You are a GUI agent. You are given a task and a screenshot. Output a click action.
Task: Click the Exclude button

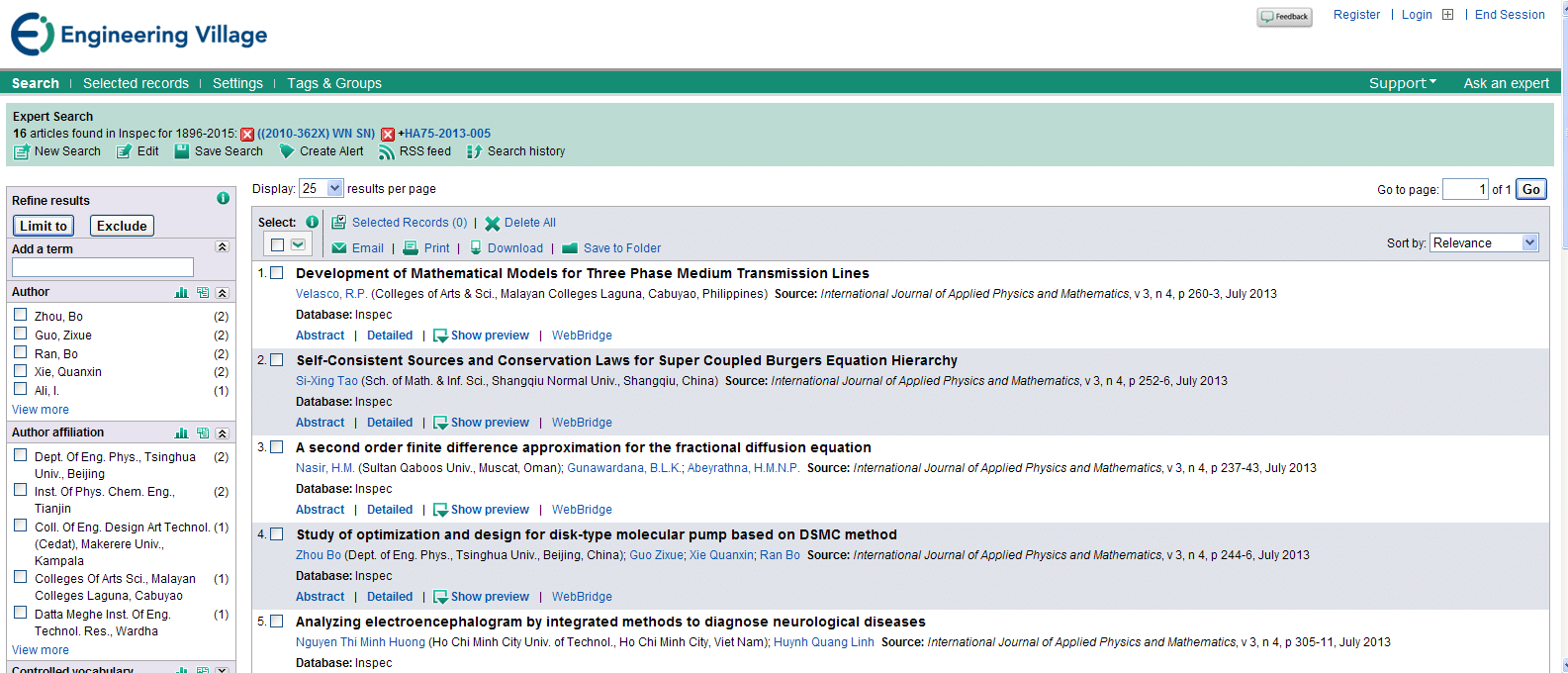pos(123,226)
